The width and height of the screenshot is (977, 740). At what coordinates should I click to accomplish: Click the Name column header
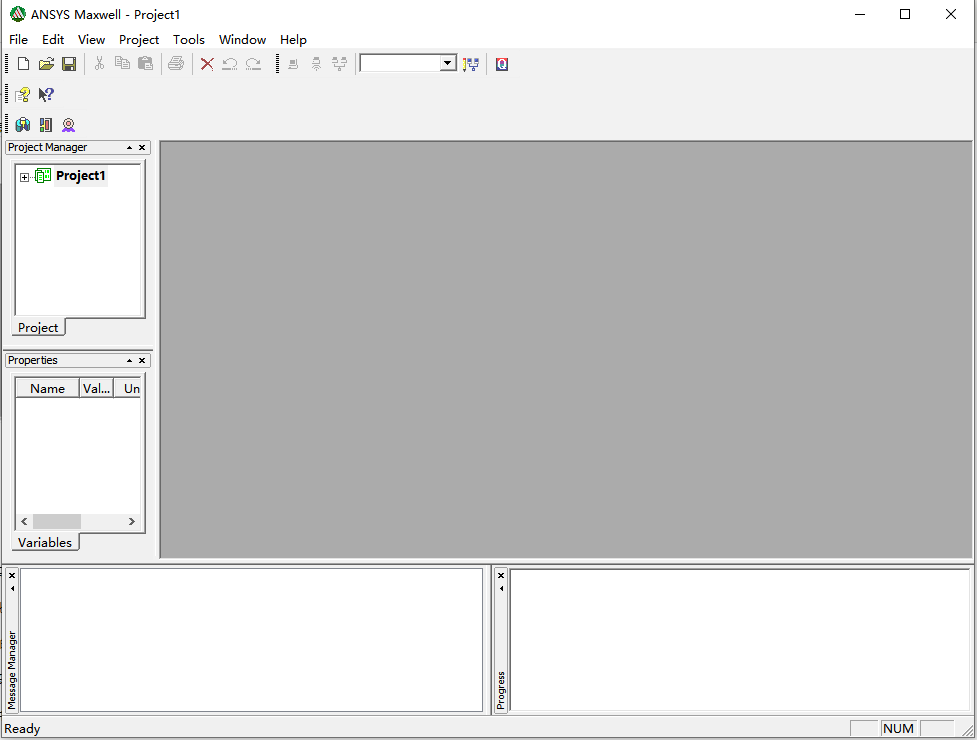47,388
